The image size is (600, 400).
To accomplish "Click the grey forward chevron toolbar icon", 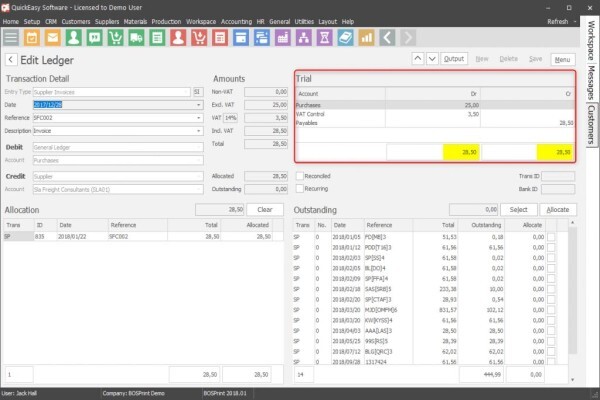I will (x=408, y=38).
